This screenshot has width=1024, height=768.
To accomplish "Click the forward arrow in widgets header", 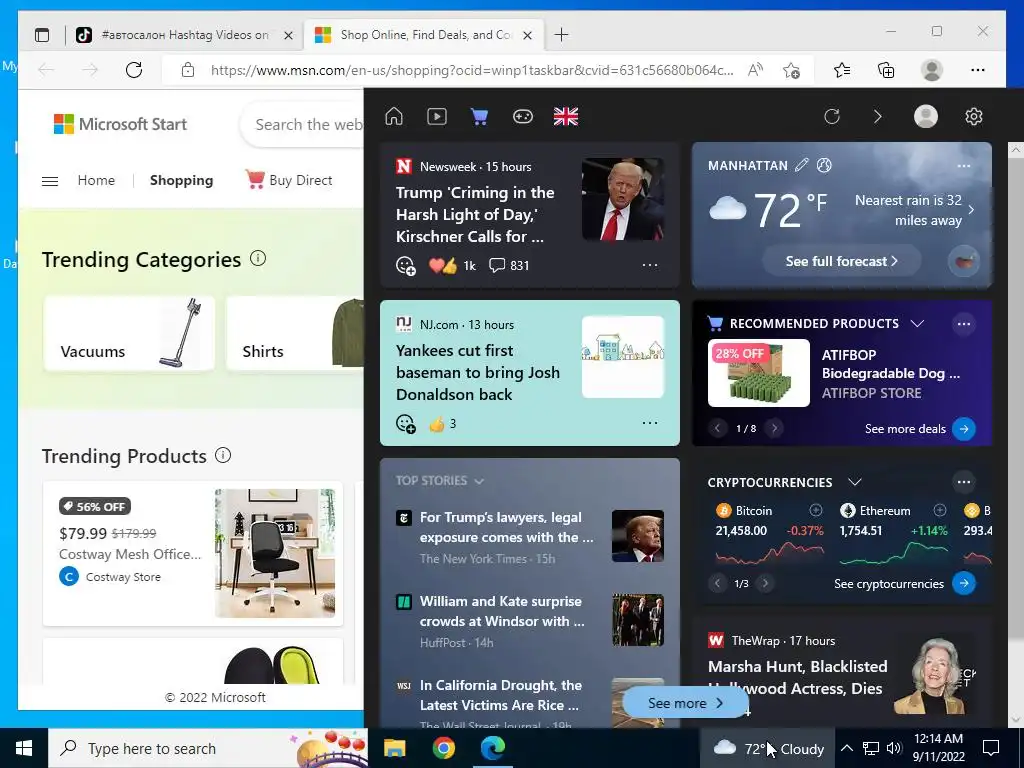I will pyautogui.click(x=878, y=117).
